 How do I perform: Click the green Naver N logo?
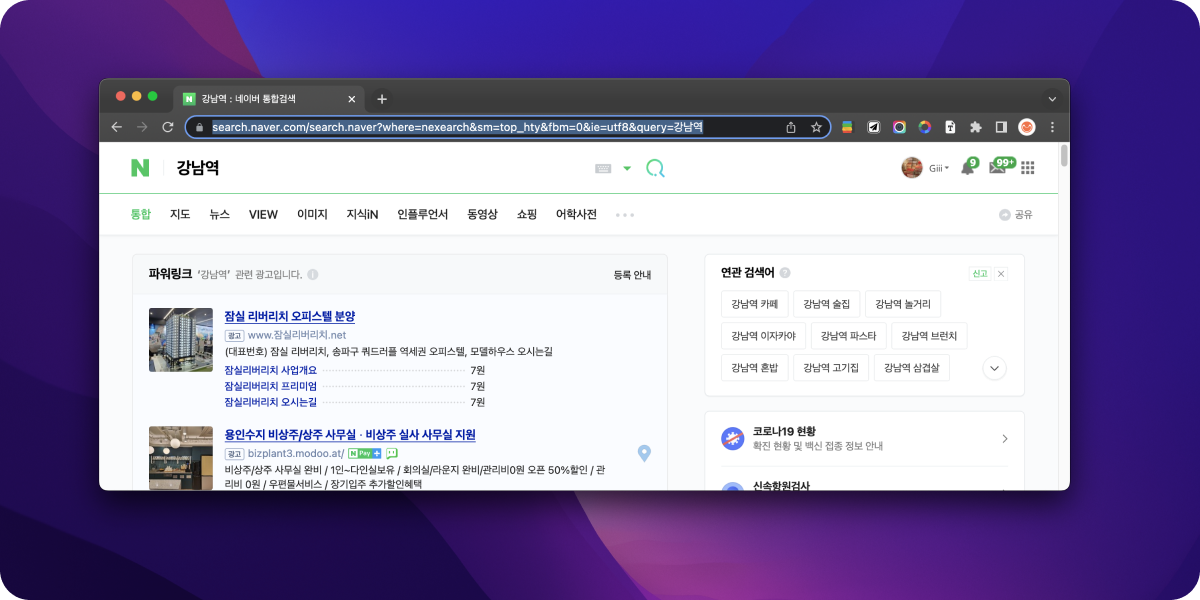[x=140, y=168]
